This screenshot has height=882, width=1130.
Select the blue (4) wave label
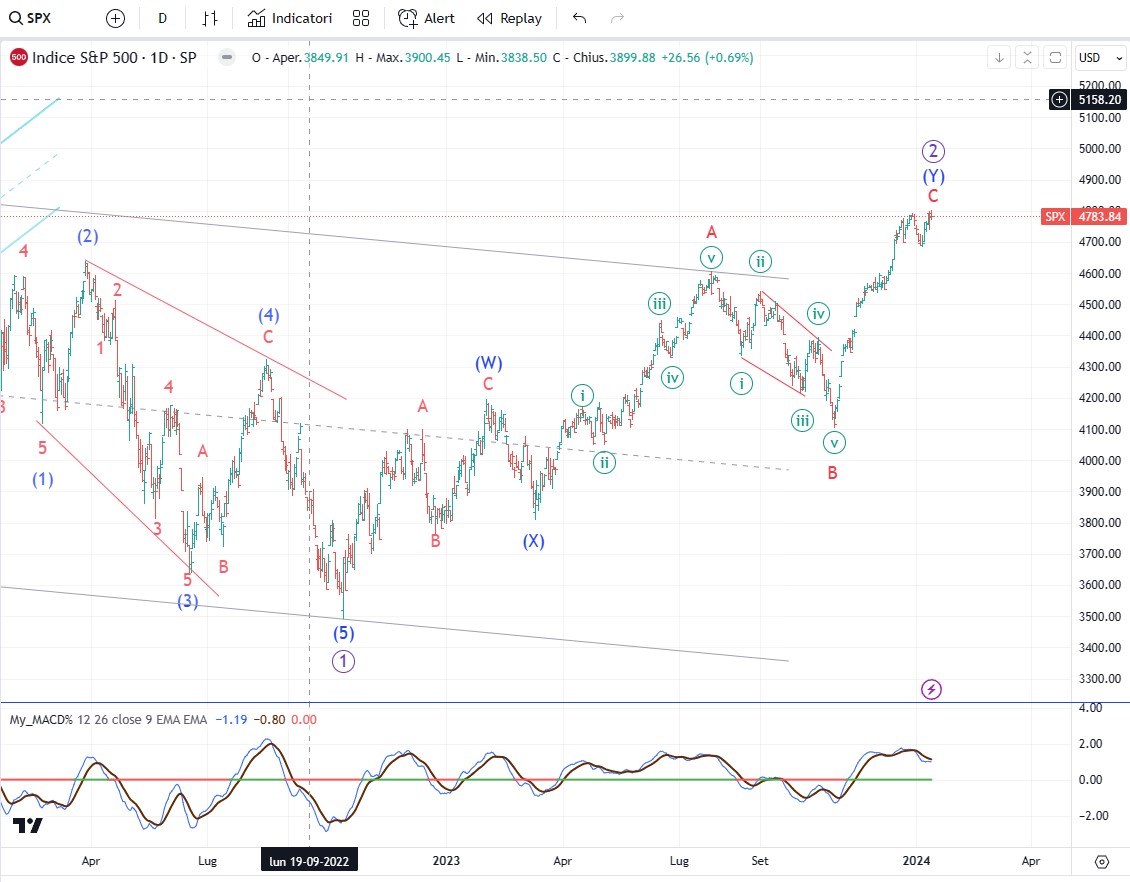coord(269,315)
